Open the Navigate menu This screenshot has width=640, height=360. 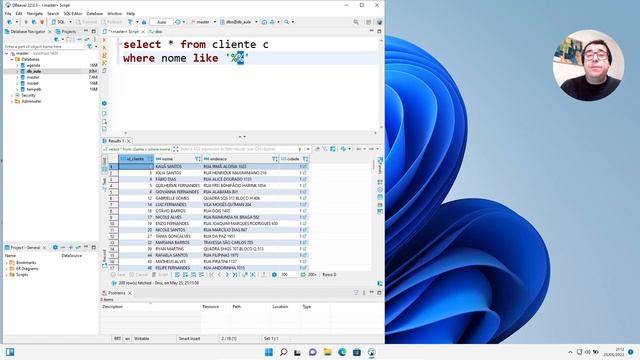[34, 13]
